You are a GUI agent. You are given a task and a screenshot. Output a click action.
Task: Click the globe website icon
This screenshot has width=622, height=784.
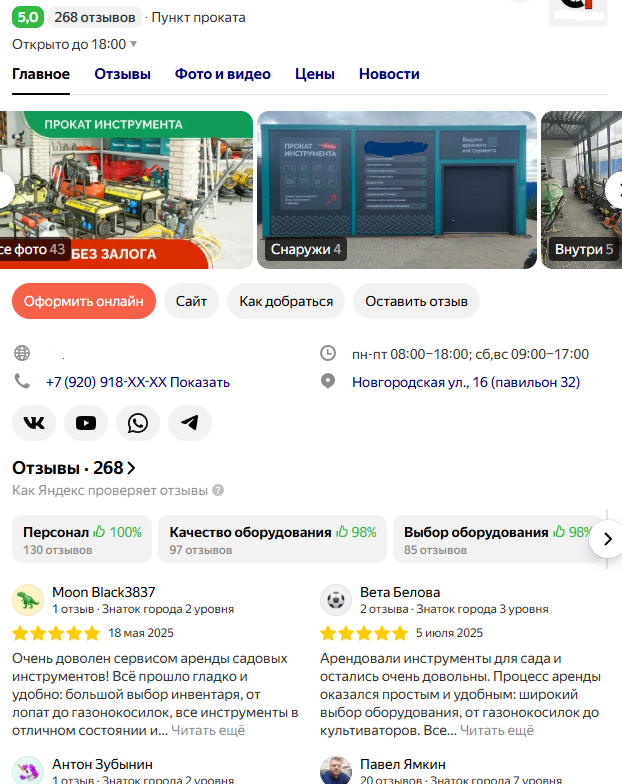[22, 353]
